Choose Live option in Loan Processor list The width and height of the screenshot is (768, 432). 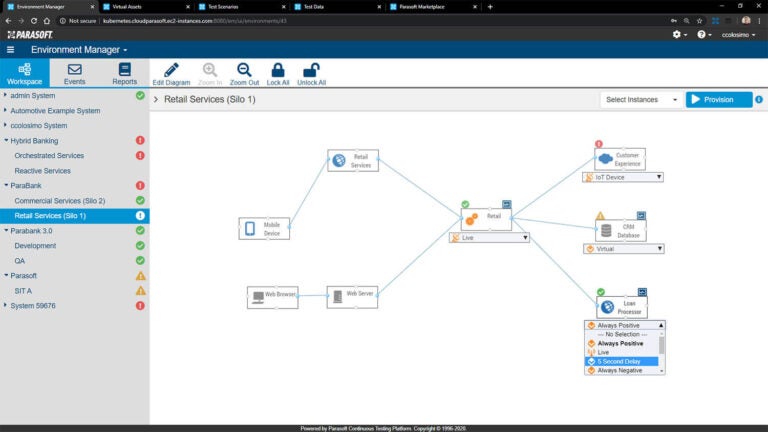tap(622, 352)
